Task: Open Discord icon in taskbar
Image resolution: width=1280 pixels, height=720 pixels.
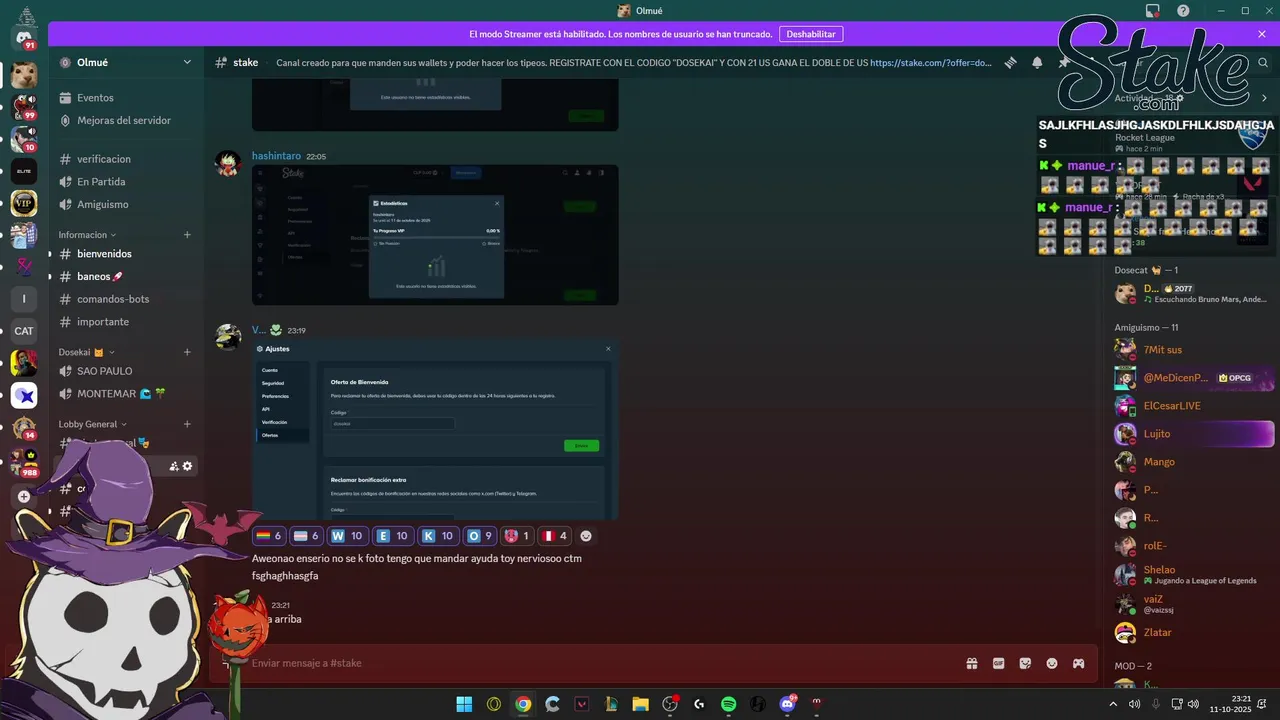Action: [x=787, y=704]
